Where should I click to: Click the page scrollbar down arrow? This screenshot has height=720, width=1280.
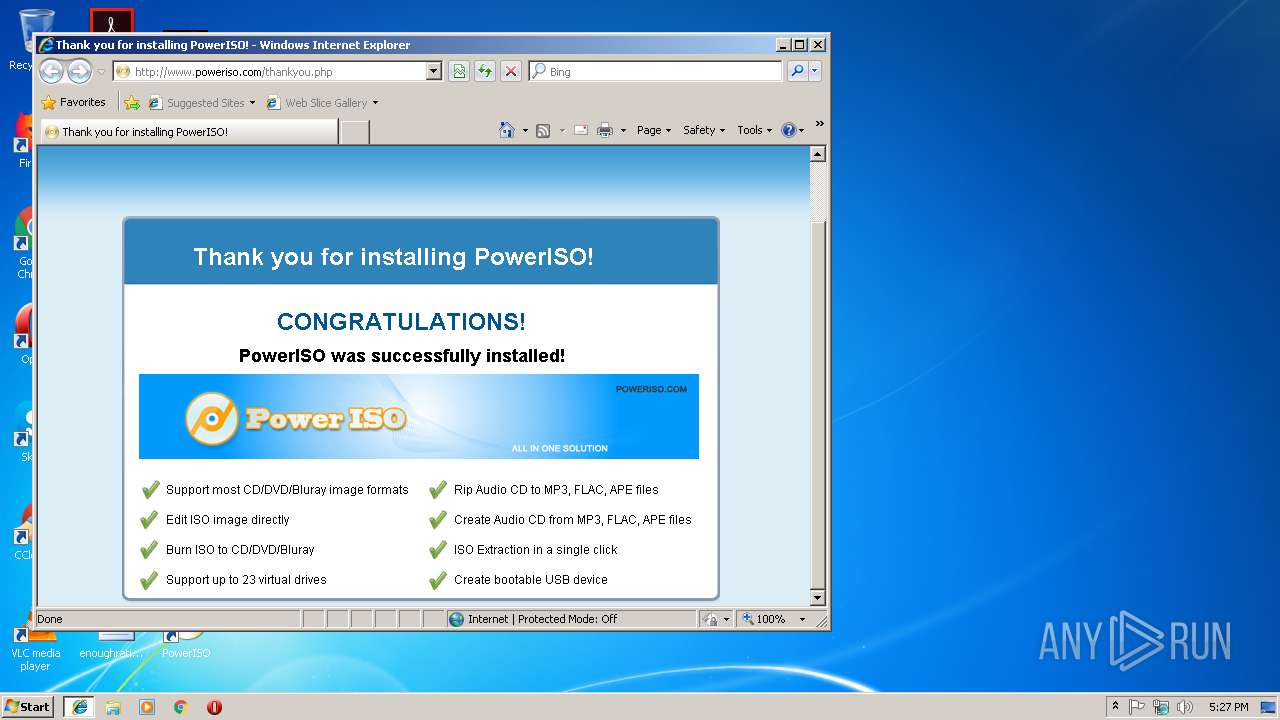[817, 598]
